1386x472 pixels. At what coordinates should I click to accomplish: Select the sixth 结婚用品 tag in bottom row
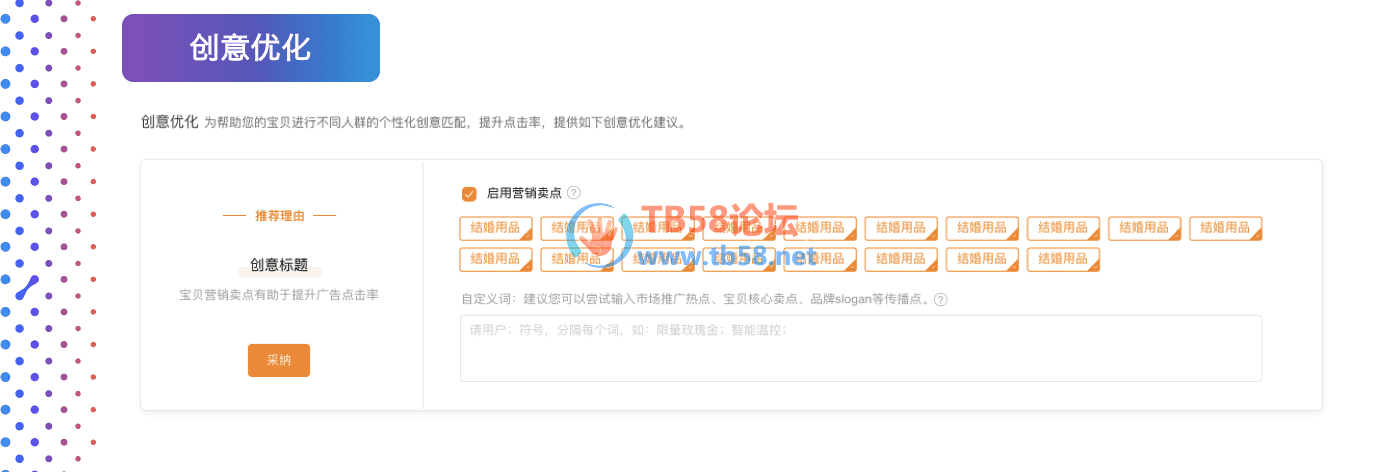click(x=901, y=259)
